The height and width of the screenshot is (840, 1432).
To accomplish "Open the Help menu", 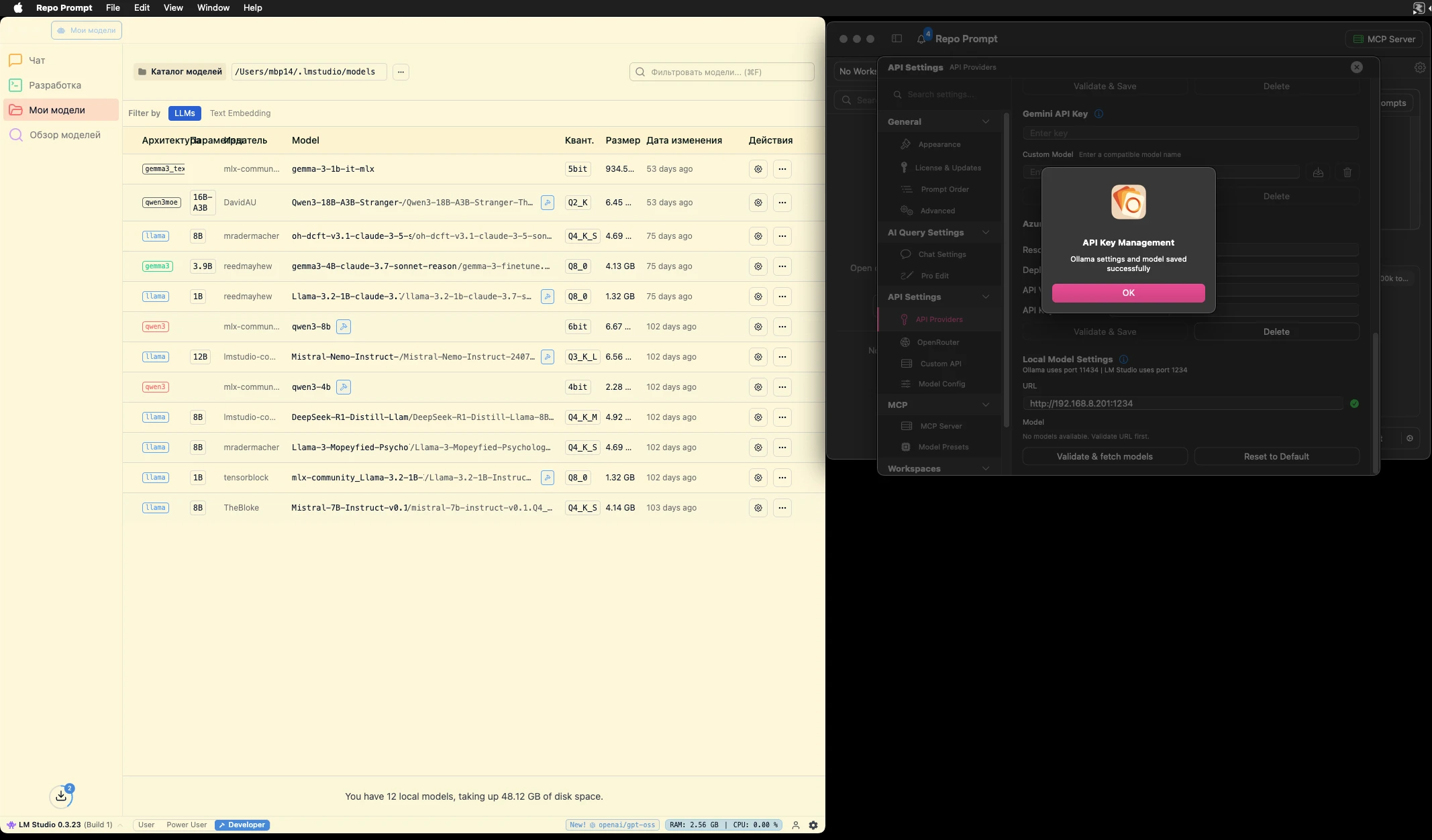I will tap(252, 7).
